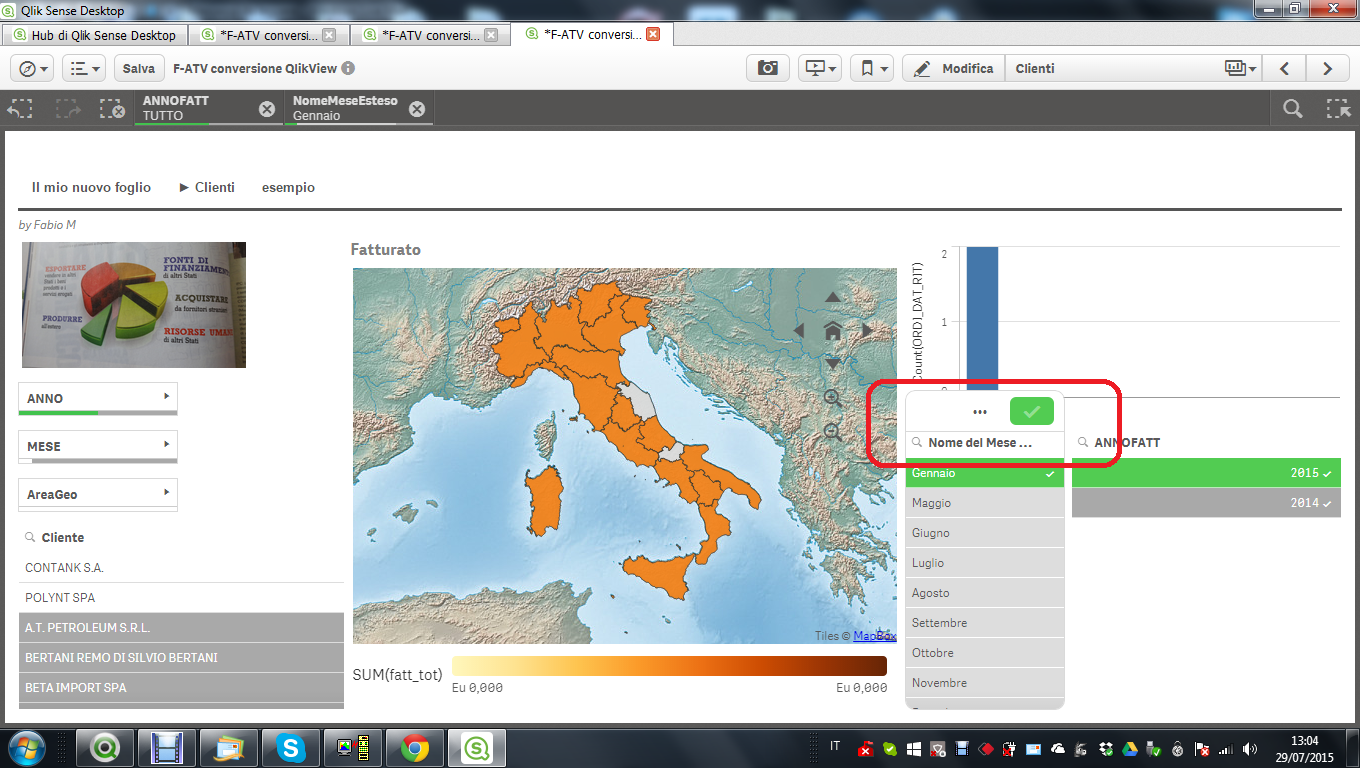The height and width of the screenshot is (768, 1360).
Task: Click the Modifica edit button
Action: point(953,68)
